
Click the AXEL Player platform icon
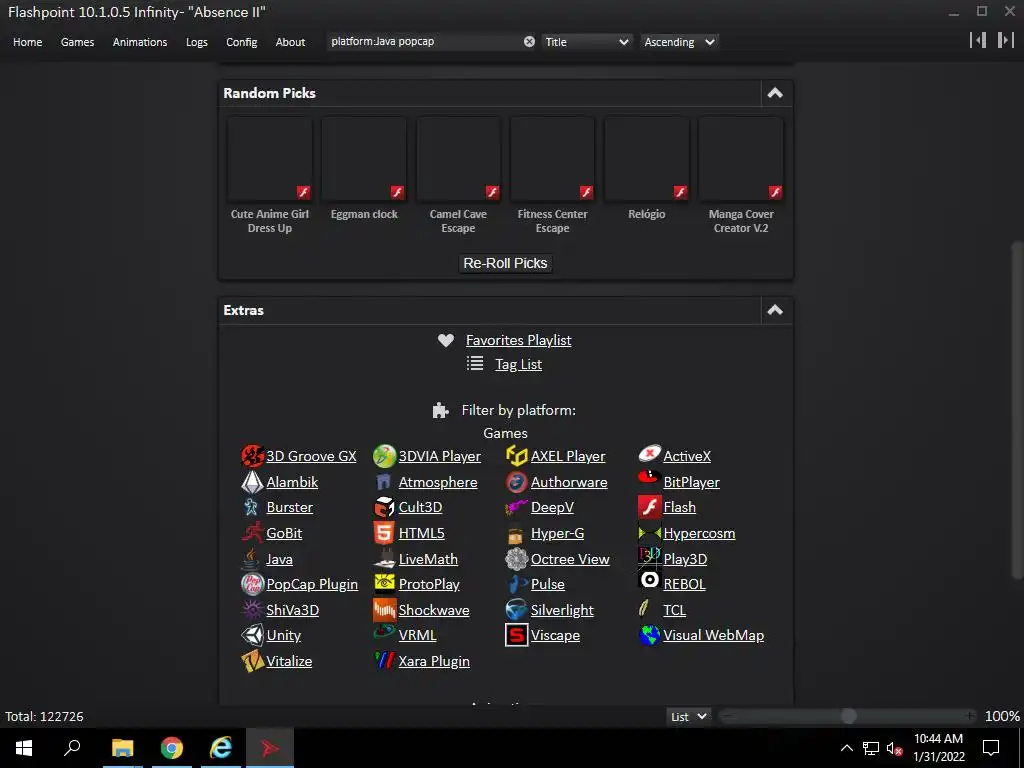517,456
